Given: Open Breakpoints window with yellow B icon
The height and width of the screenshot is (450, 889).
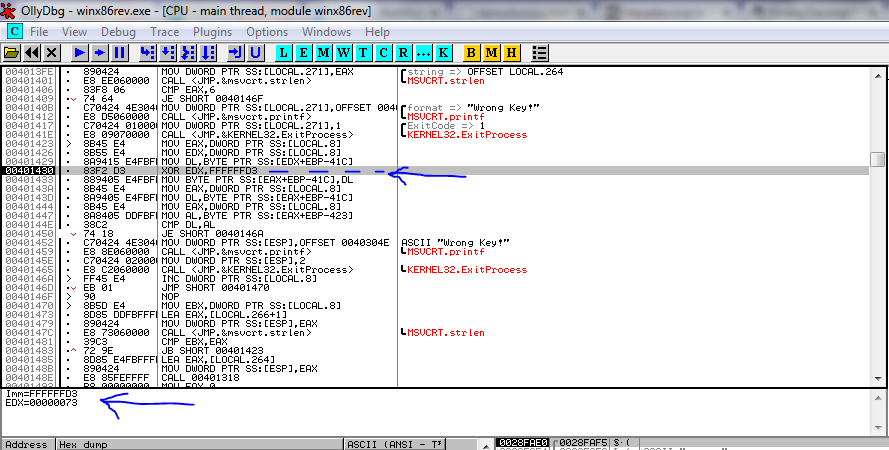Looking at the screenshot, I should (471, 53).
